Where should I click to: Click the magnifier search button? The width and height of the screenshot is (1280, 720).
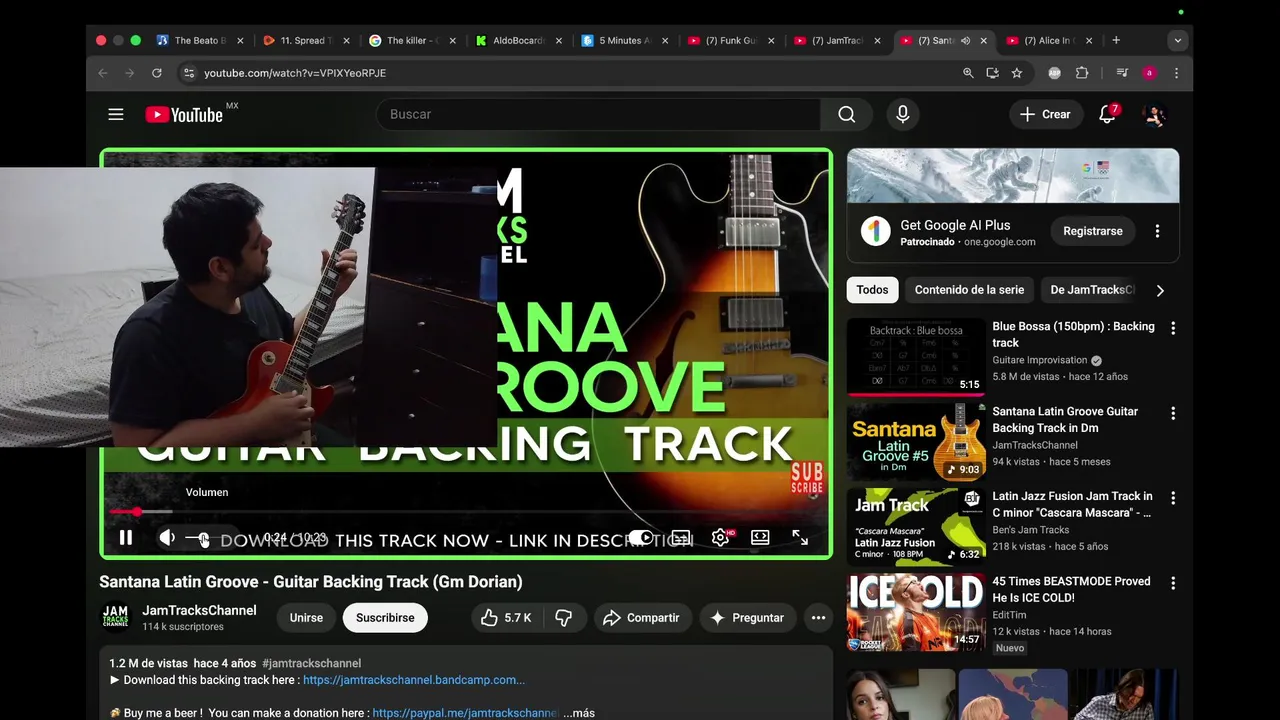847,114
